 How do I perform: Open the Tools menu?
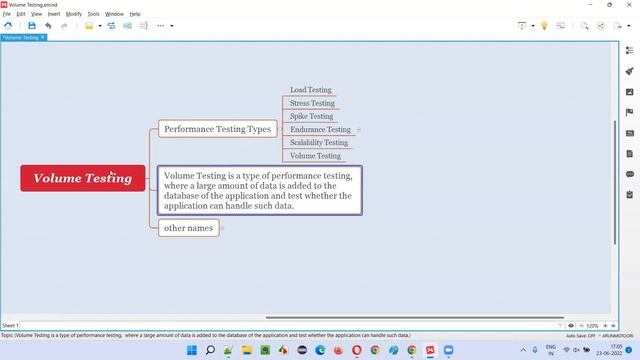click(93, 14)
